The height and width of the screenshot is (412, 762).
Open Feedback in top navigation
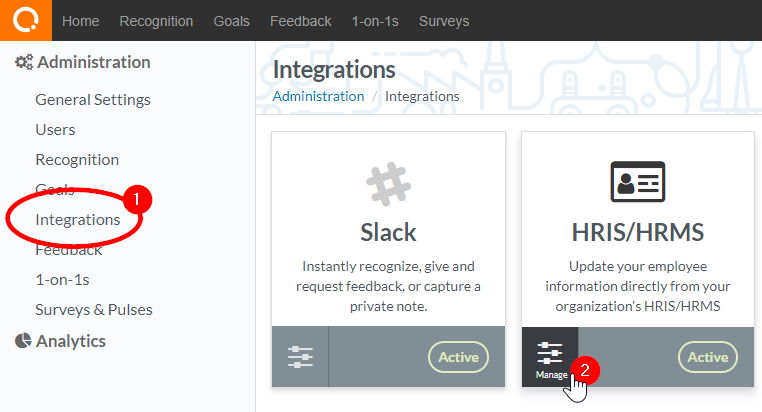pos(300,21)
